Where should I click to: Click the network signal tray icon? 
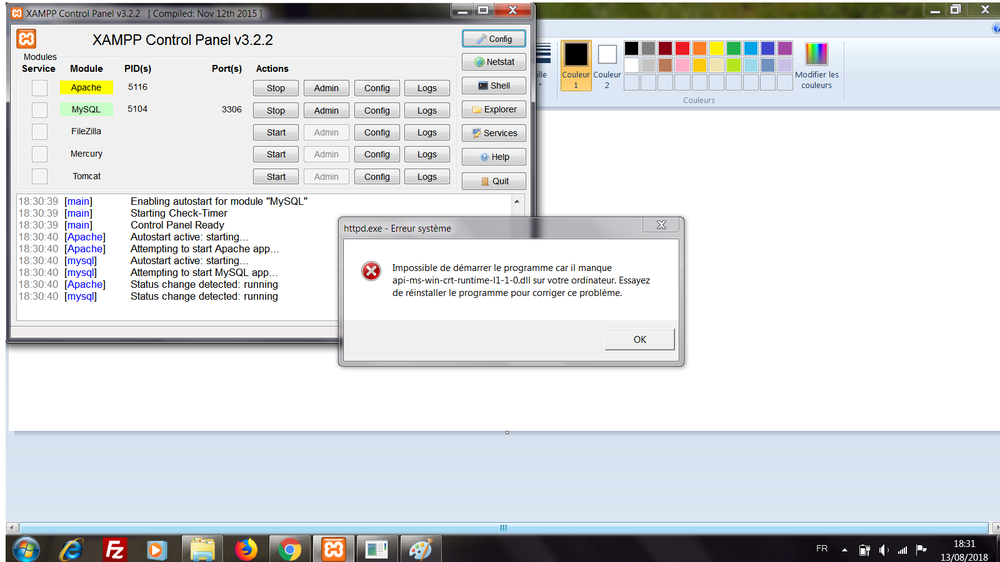coord(902,550)
